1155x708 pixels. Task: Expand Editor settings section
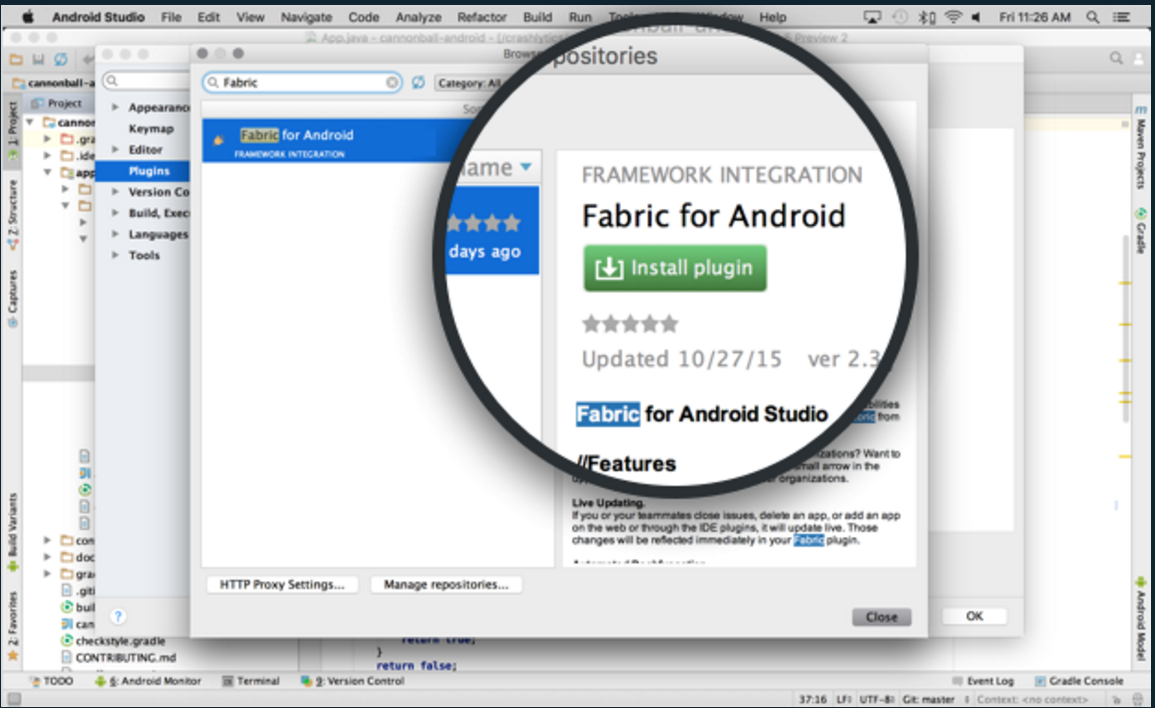pyautogui.click(x=116, y=150)
